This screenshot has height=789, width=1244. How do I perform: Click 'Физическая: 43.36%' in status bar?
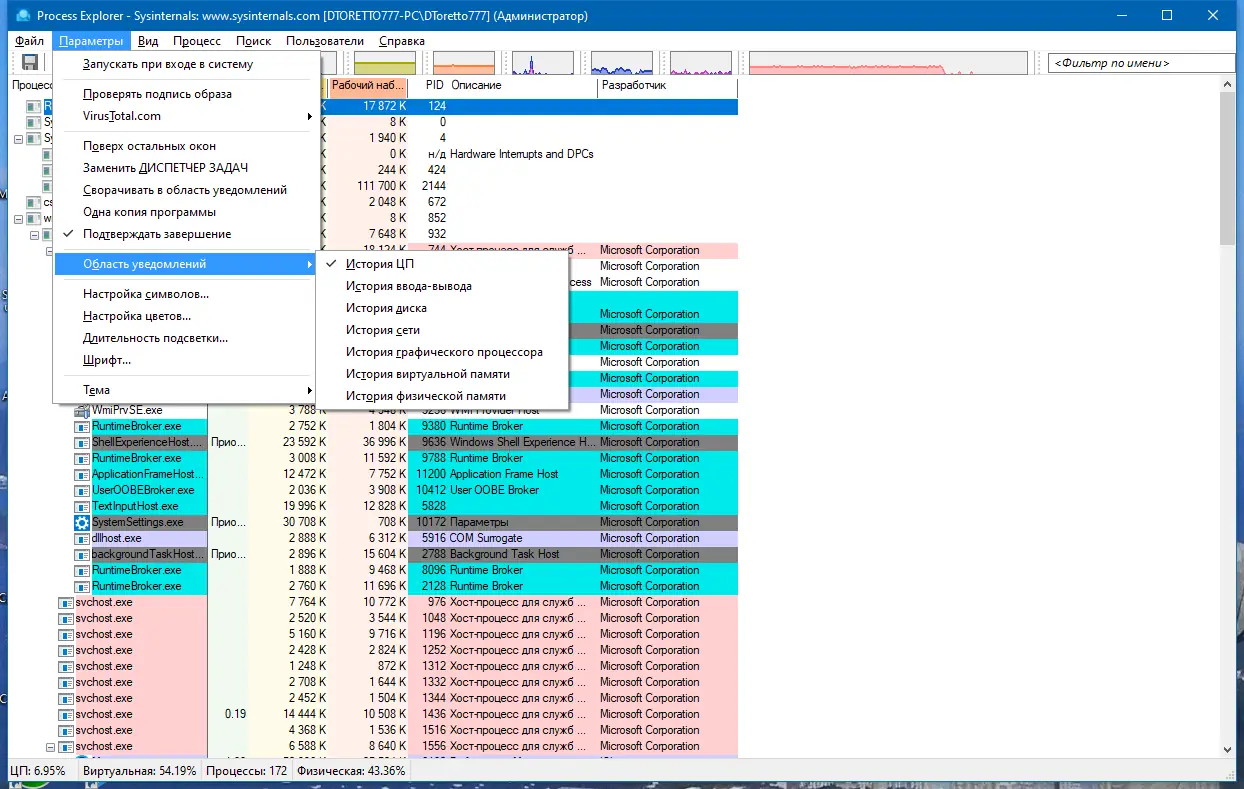coord(351,771)
